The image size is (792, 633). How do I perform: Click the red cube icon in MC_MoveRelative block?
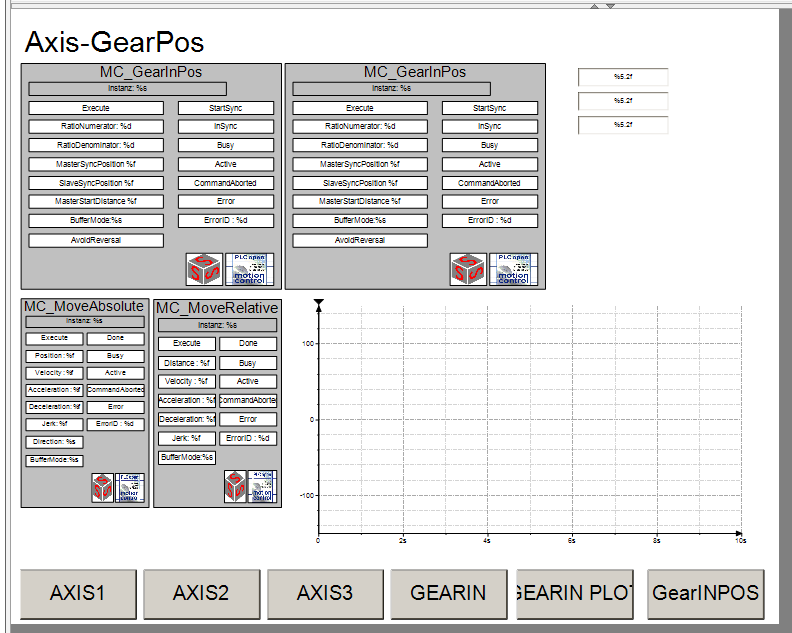(235, 486)
